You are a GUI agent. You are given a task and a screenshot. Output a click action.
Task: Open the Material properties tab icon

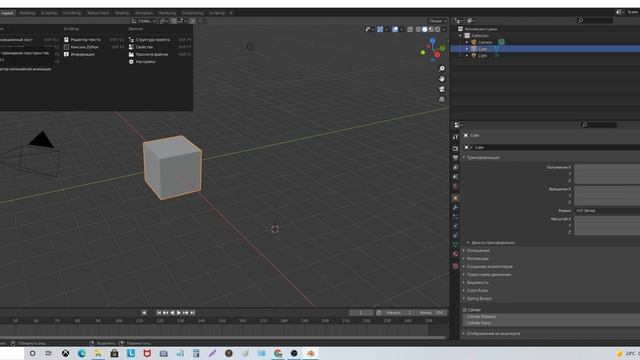[x=456, y=254]
